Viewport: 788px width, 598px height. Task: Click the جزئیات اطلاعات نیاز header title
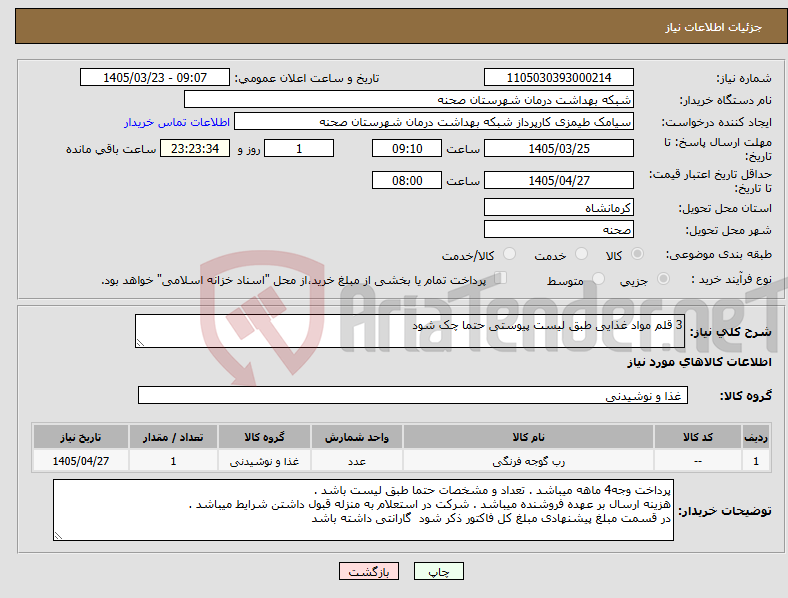714,27
